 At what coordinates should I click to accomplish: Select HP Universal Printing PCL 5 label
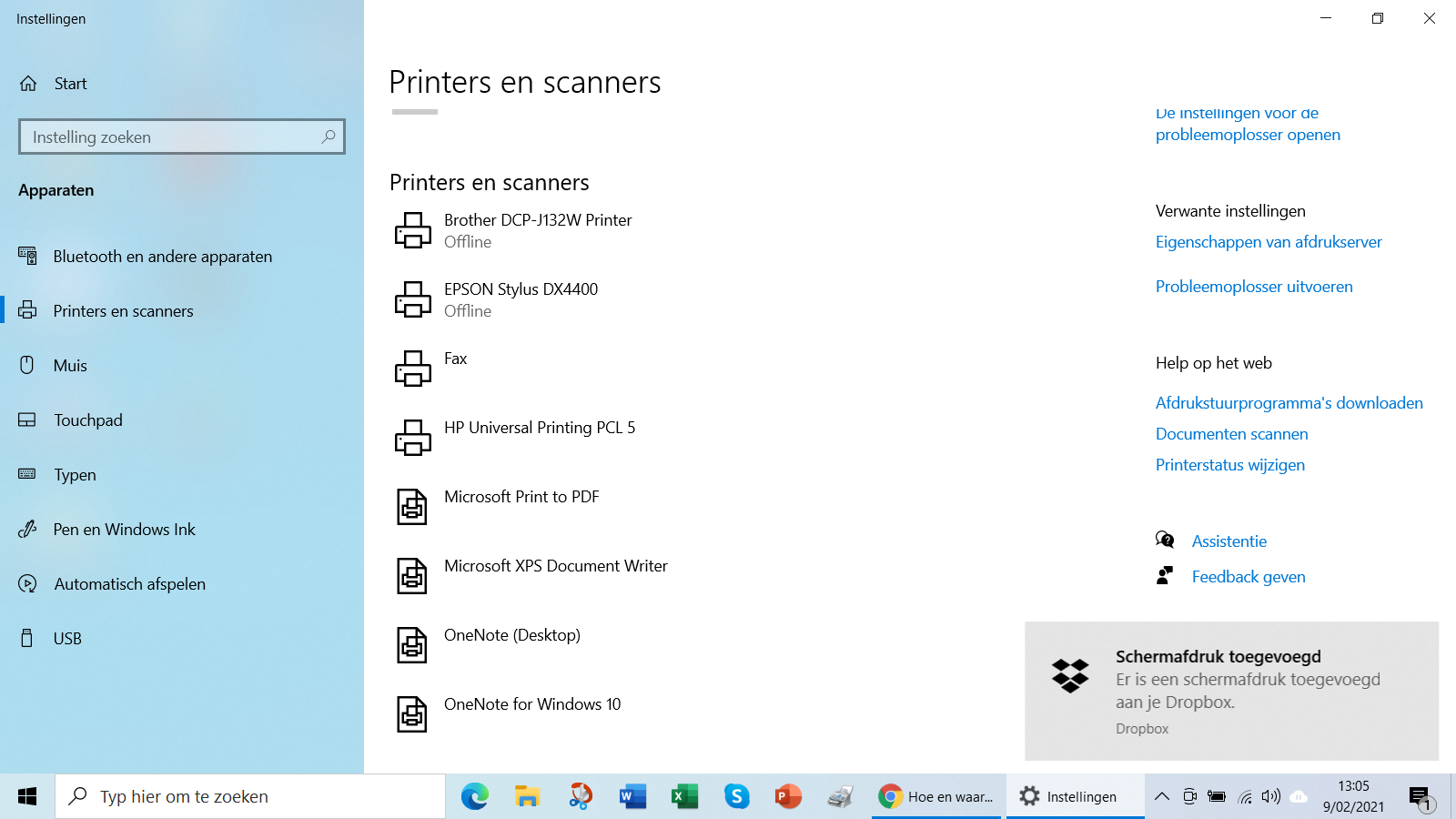[x=540, y=428]
